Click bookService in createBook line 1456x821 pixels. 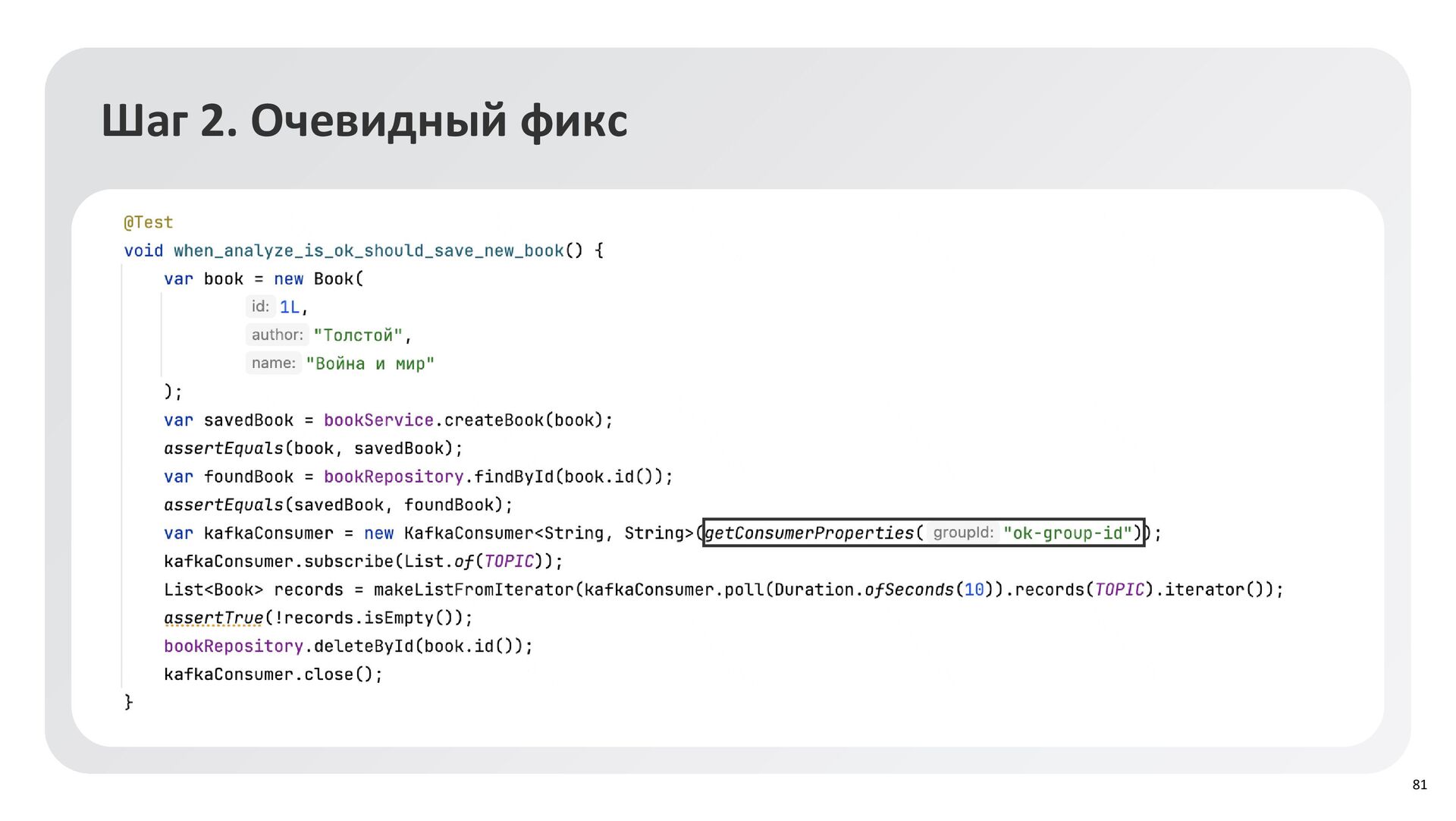tap(378, 420)
